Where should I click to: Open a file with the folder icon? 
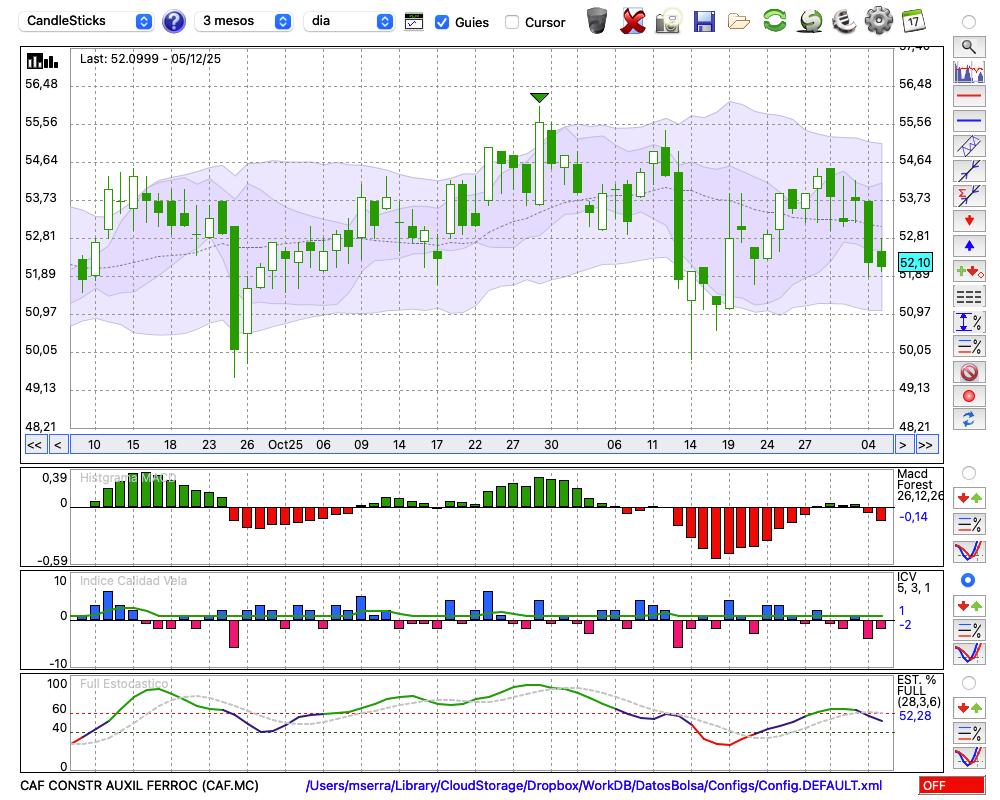pos(739,22)
